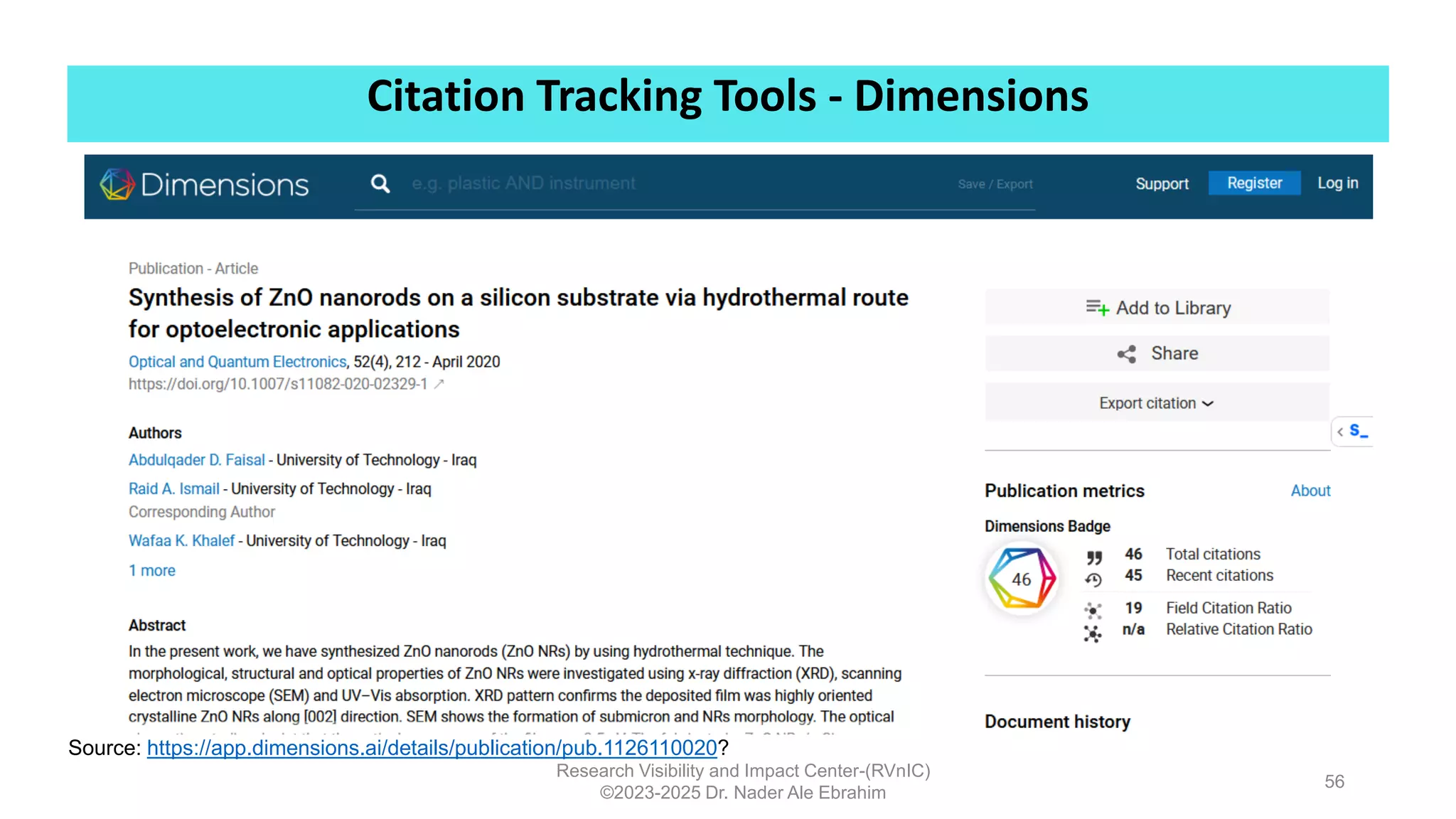This screenshot has width=1456, height=819.
Task: Click the Publication - Article label
Action: point(193,269)
